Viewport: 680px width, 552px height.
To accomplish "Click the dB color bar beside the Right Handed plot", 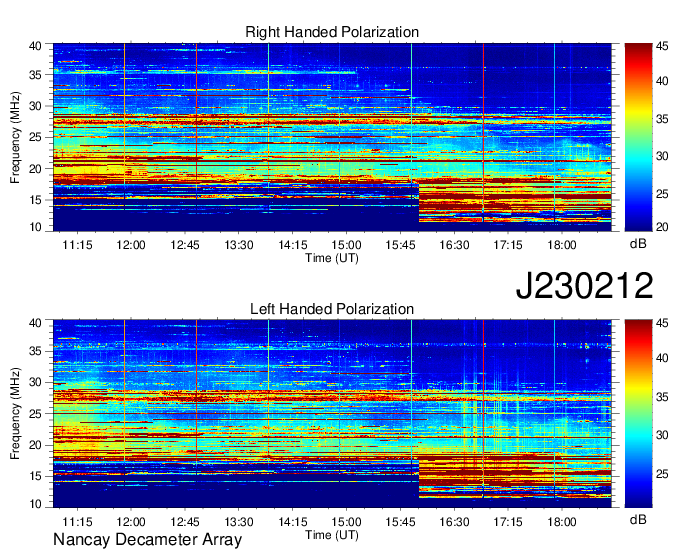I will 638,137.
